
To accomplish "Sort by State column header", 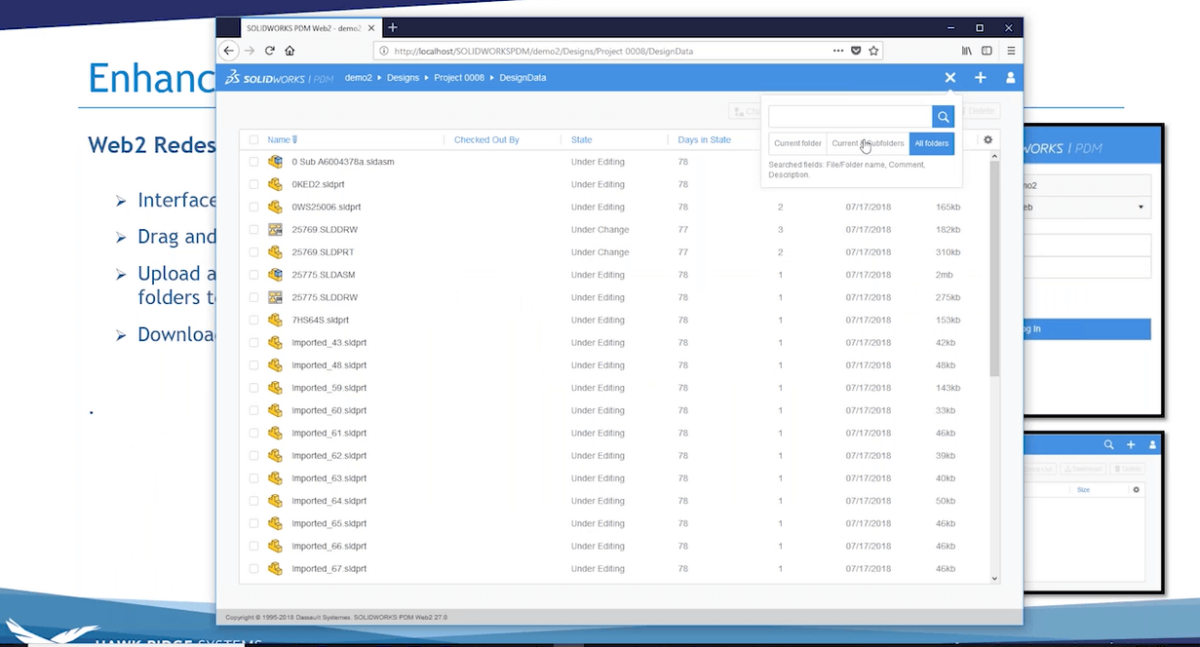I will click(581, 140).
